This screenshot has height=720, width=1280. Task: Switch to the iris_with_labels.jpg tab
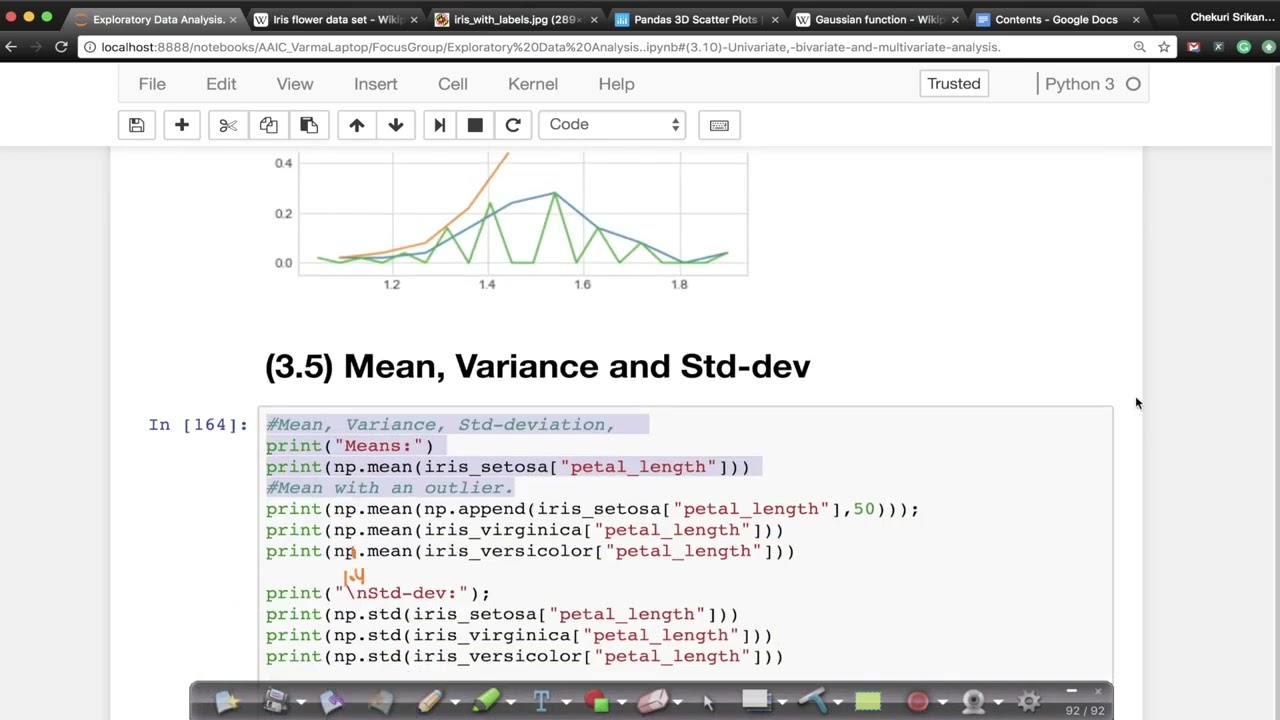point(516,19)
